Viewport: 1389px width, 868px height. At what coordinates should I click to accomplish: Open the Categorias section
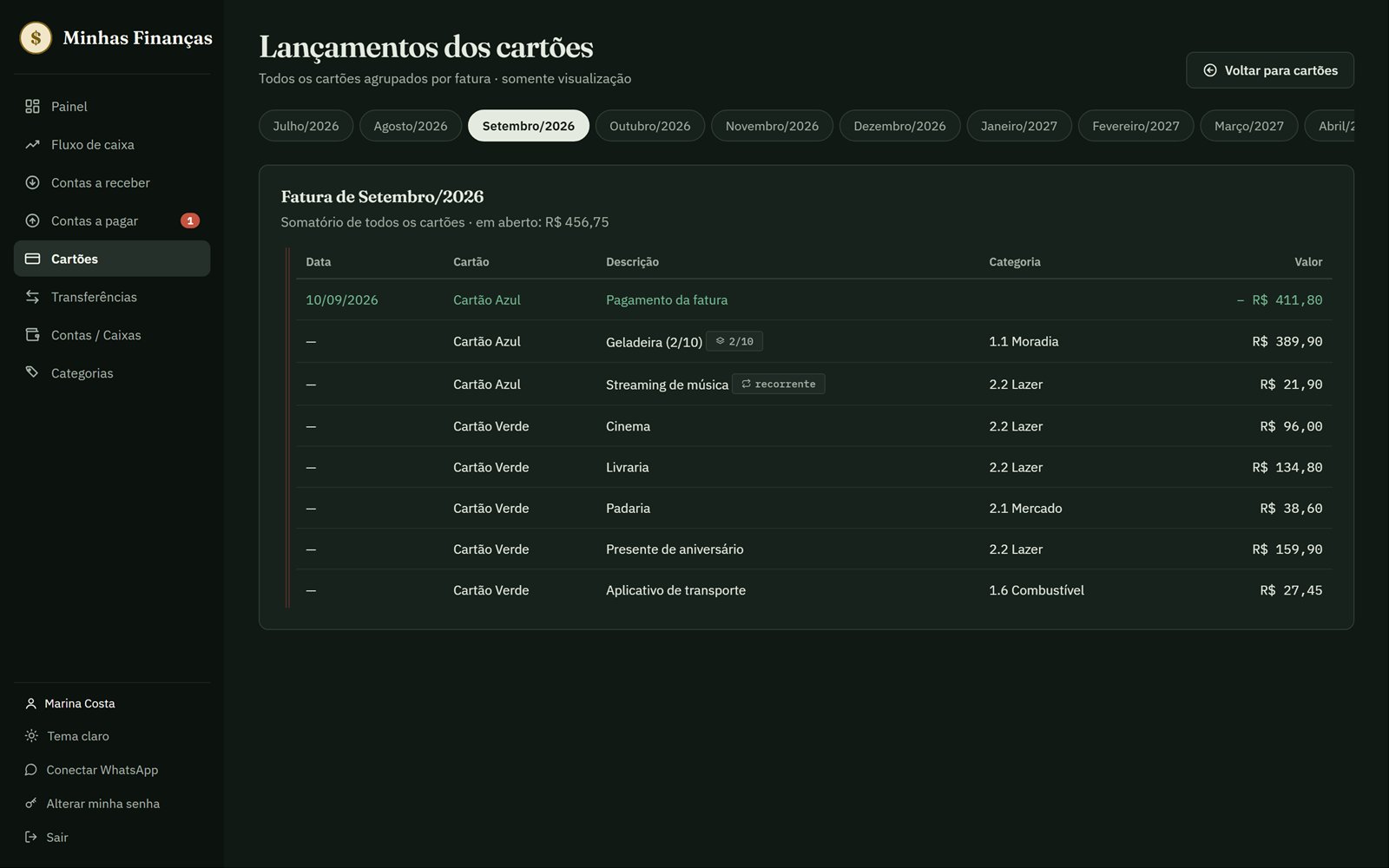click(112, 372)
